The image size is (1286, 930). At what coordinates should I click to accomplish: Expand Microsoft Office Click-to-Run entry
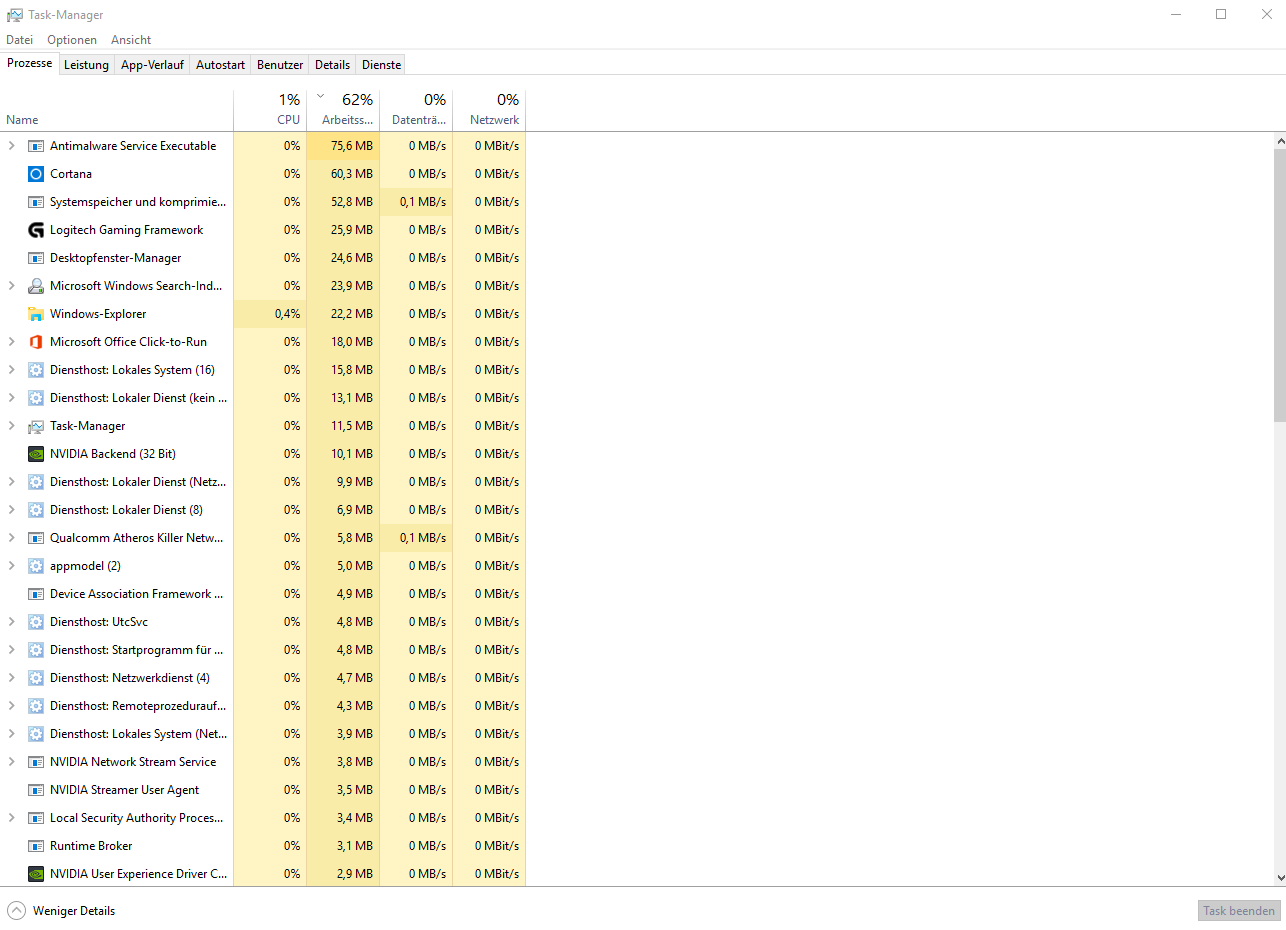pyautogui.click(x=12, y=342)
